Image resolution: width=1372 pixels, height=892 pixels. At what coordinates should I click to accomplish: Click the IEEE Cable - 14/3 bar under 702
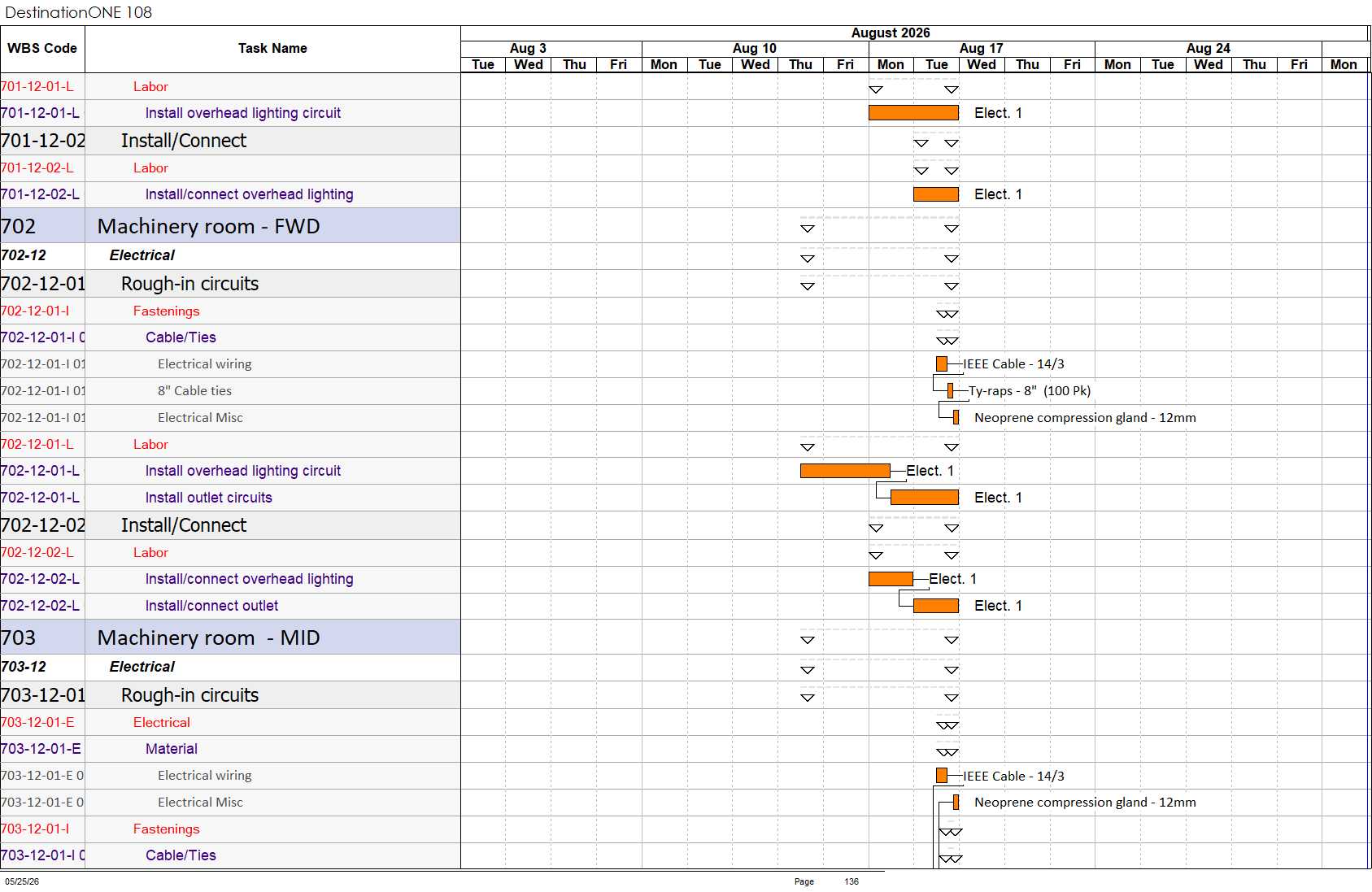(942, 364)
